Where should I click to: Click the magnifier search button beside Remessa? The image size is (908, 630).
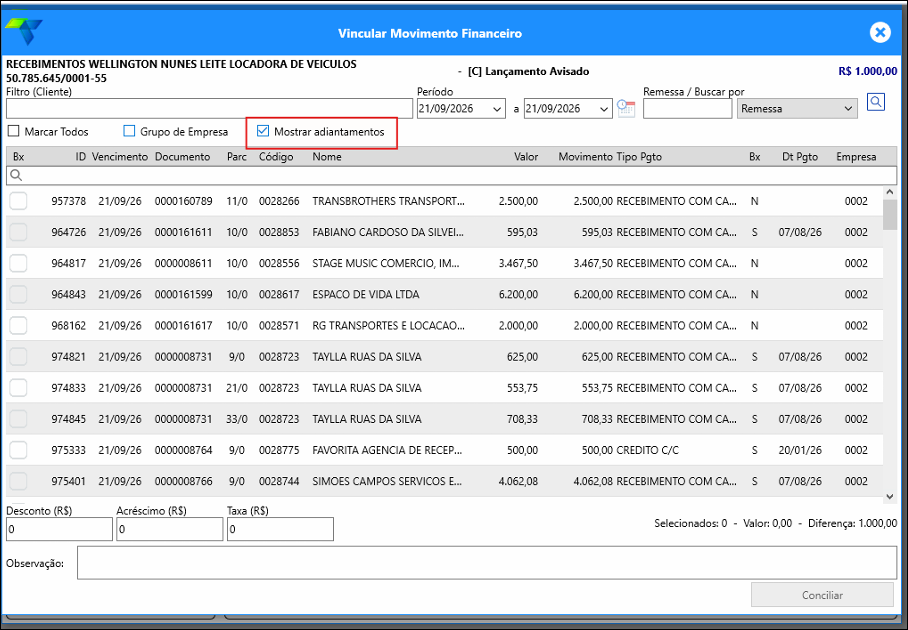(x=876, y=102)
